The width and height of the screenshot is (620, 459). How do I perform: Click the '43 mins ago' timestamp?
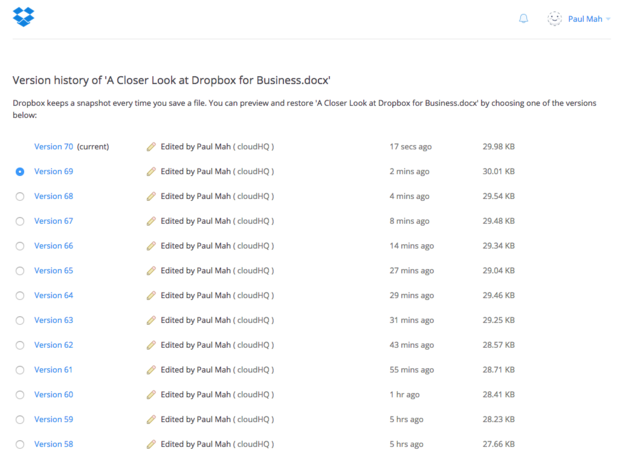pyautogui.click(x=412, y=345)
